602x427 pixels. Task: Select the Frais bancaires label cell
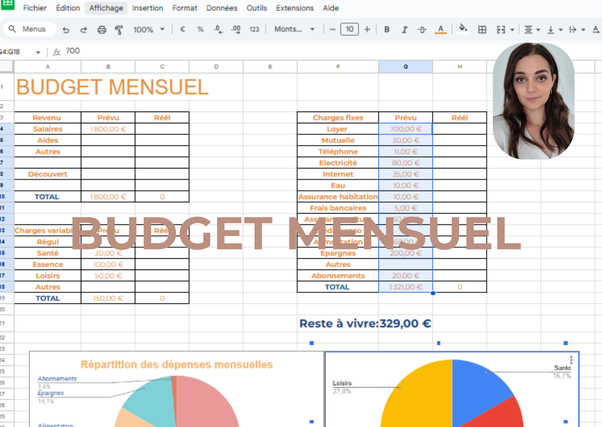click(x=338, y=208)
